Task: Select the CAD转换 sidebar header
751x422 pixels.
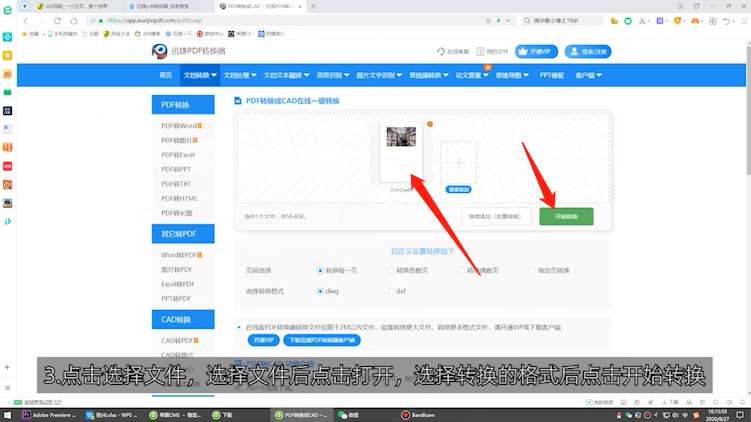Action: pos(183,319)
